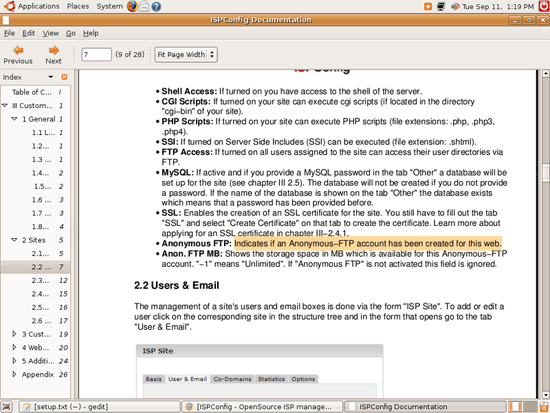
Task: Switch to the setup.txt gedit taskbar window
Action: pos(99,407)
